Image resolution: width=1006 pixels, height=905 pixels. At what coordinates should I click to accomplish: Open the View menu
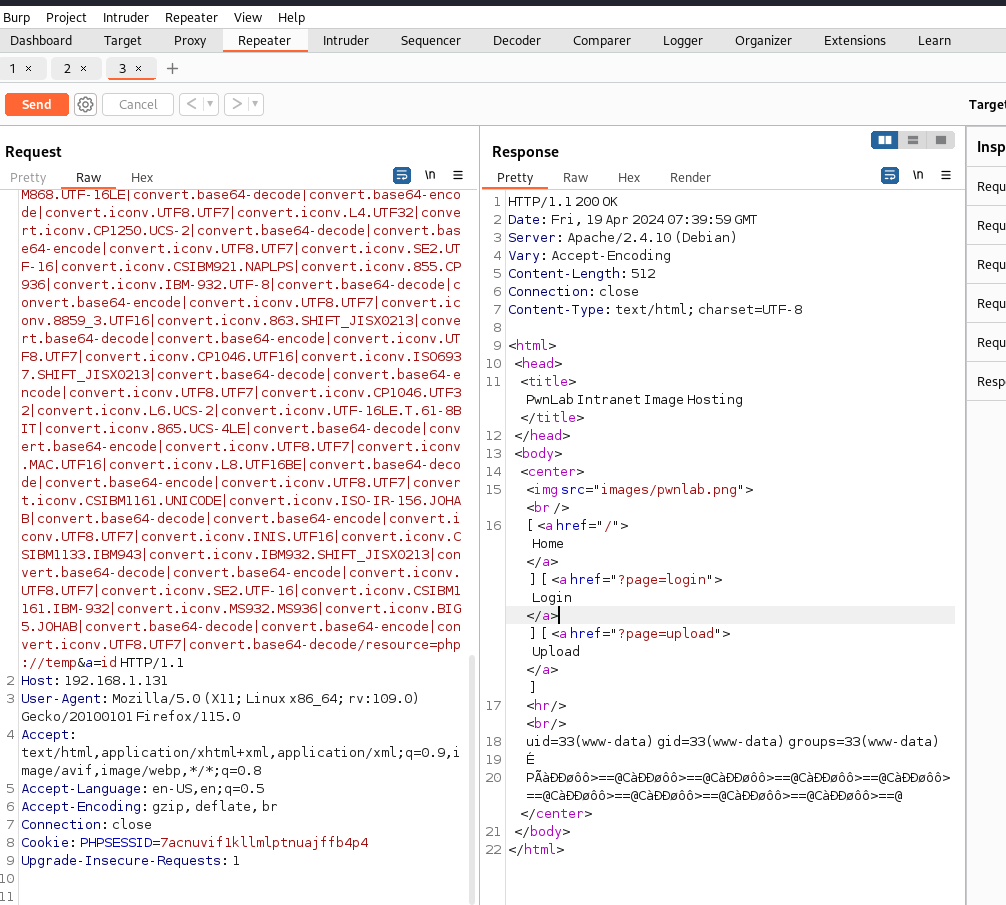248,17
